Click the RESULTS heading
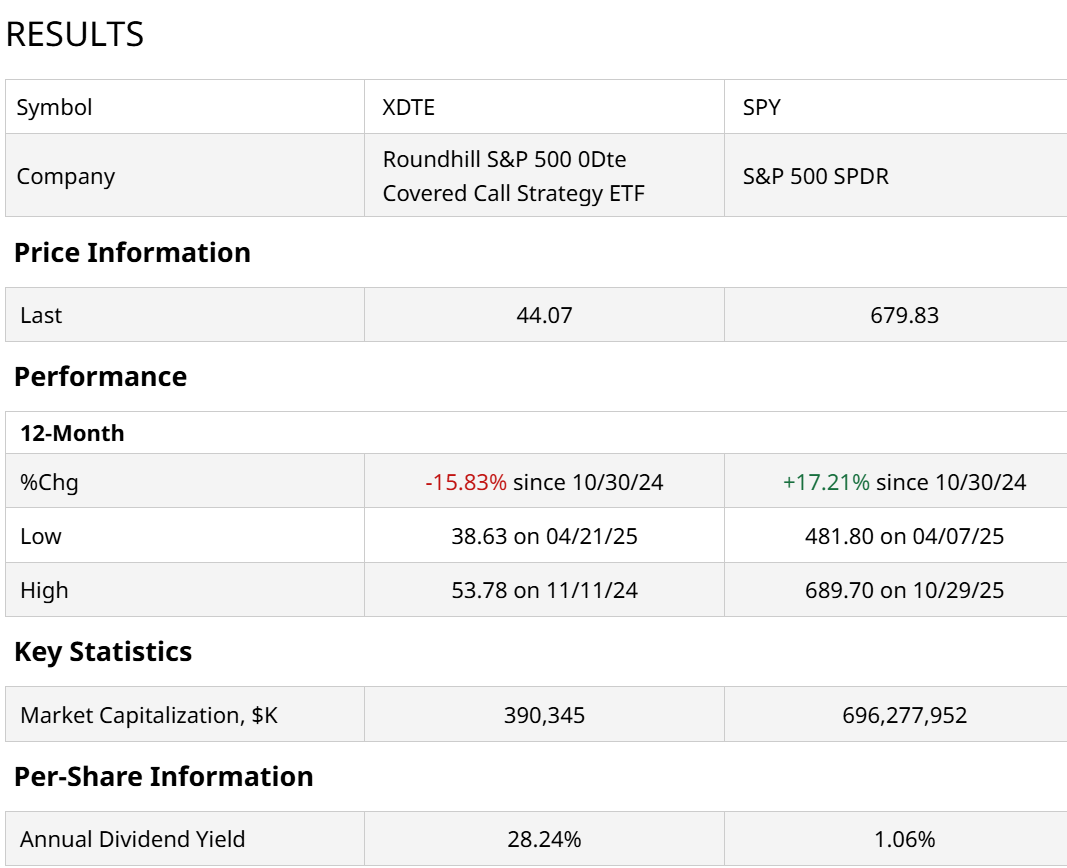Image resolution: width=1067 pixels, height=868 pixels. (75, 34)
